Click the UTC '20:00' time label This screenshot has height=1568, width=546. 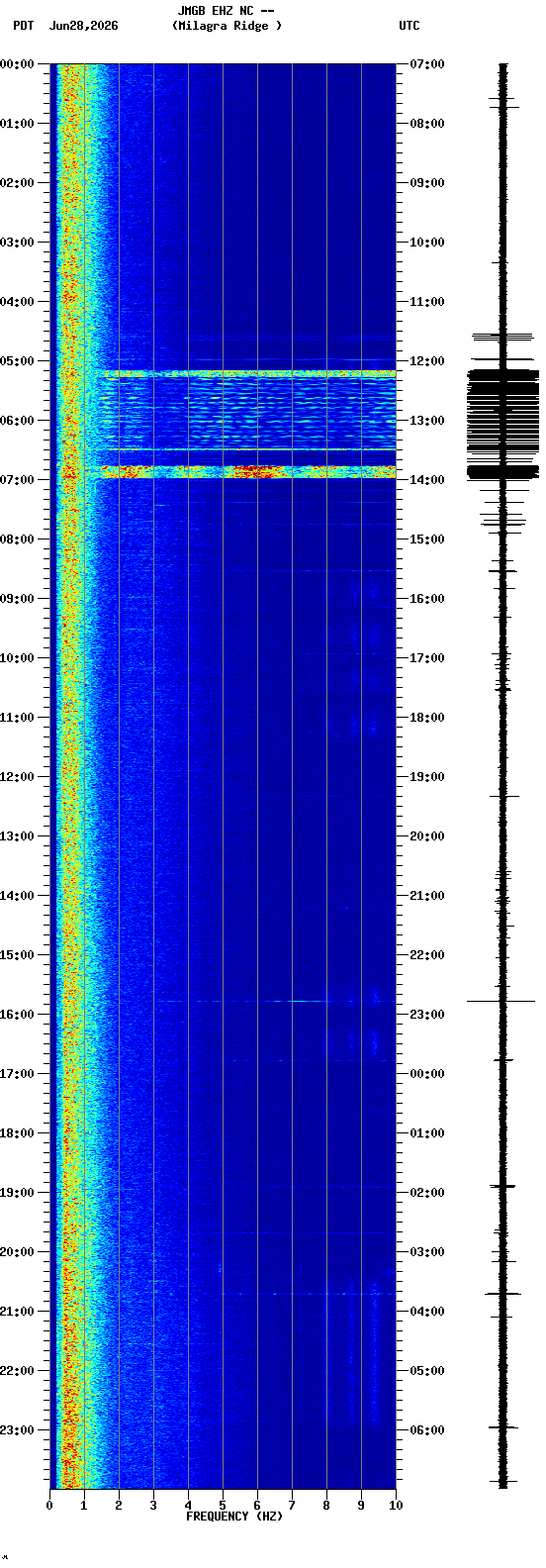pos(427,836)
